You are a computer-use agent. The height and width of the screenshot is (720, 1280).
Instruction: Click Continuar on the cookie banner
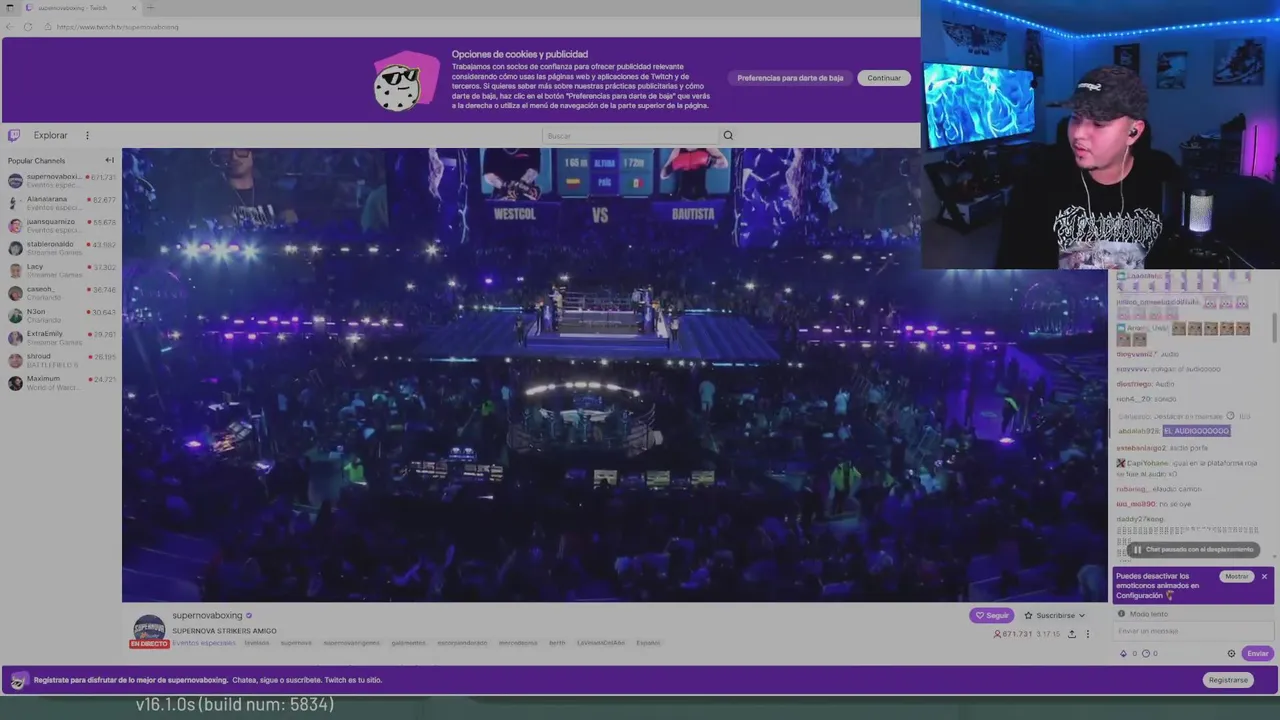(884, 78)
